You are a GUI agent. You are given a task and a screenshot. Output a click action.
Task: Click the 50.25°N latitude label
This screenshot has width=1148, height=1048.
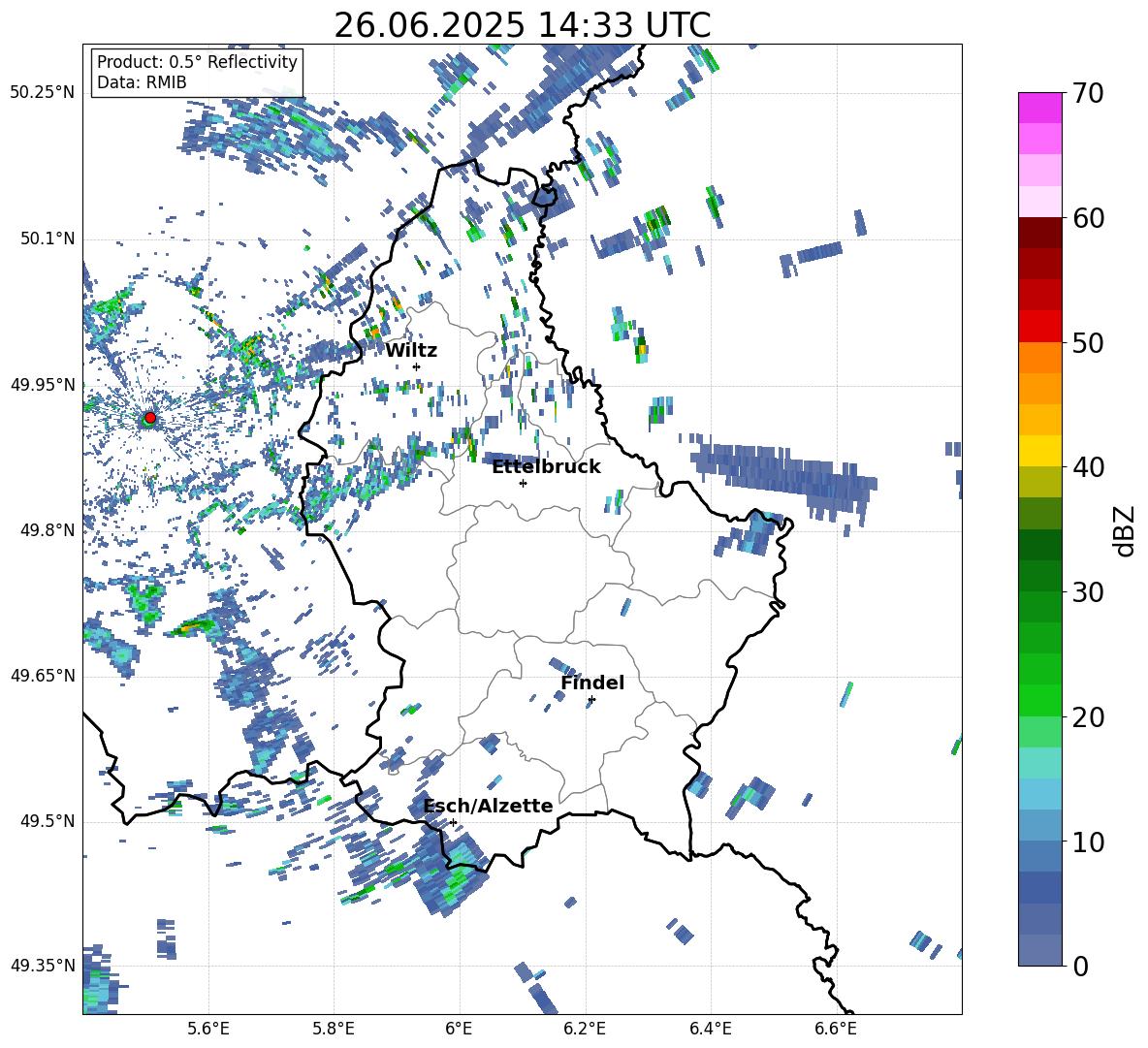click(x=43, y=93)
